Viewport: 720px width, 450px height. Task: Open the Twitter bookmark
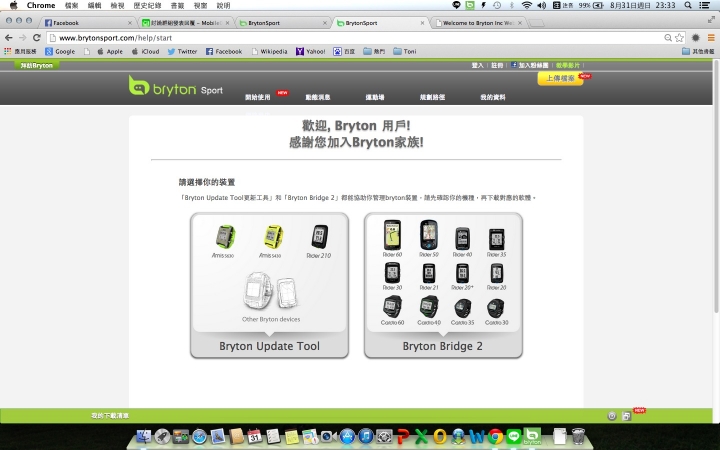point(182,51)
